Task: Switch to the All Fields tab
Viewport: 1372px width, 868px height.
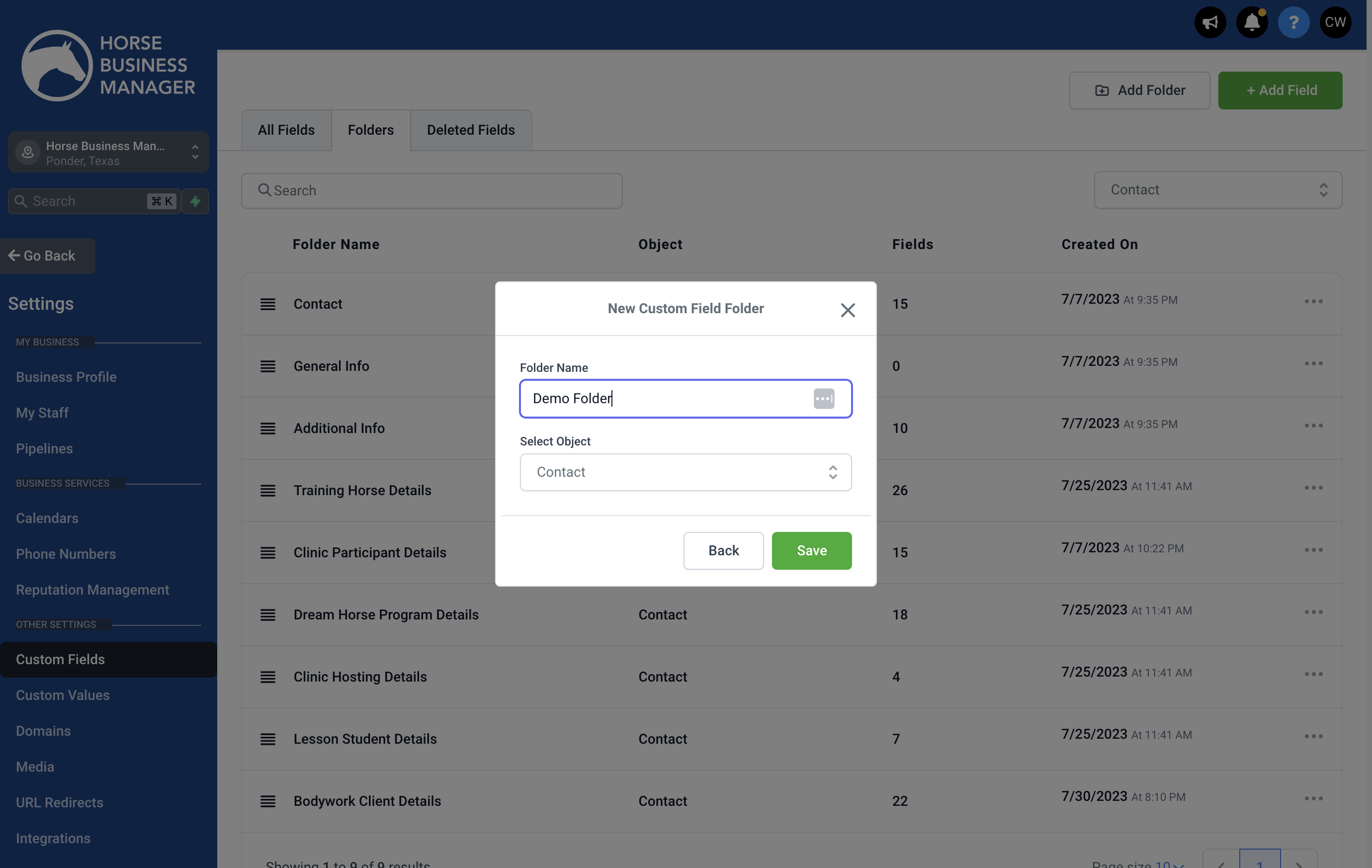Action: (x=286, y=131)
